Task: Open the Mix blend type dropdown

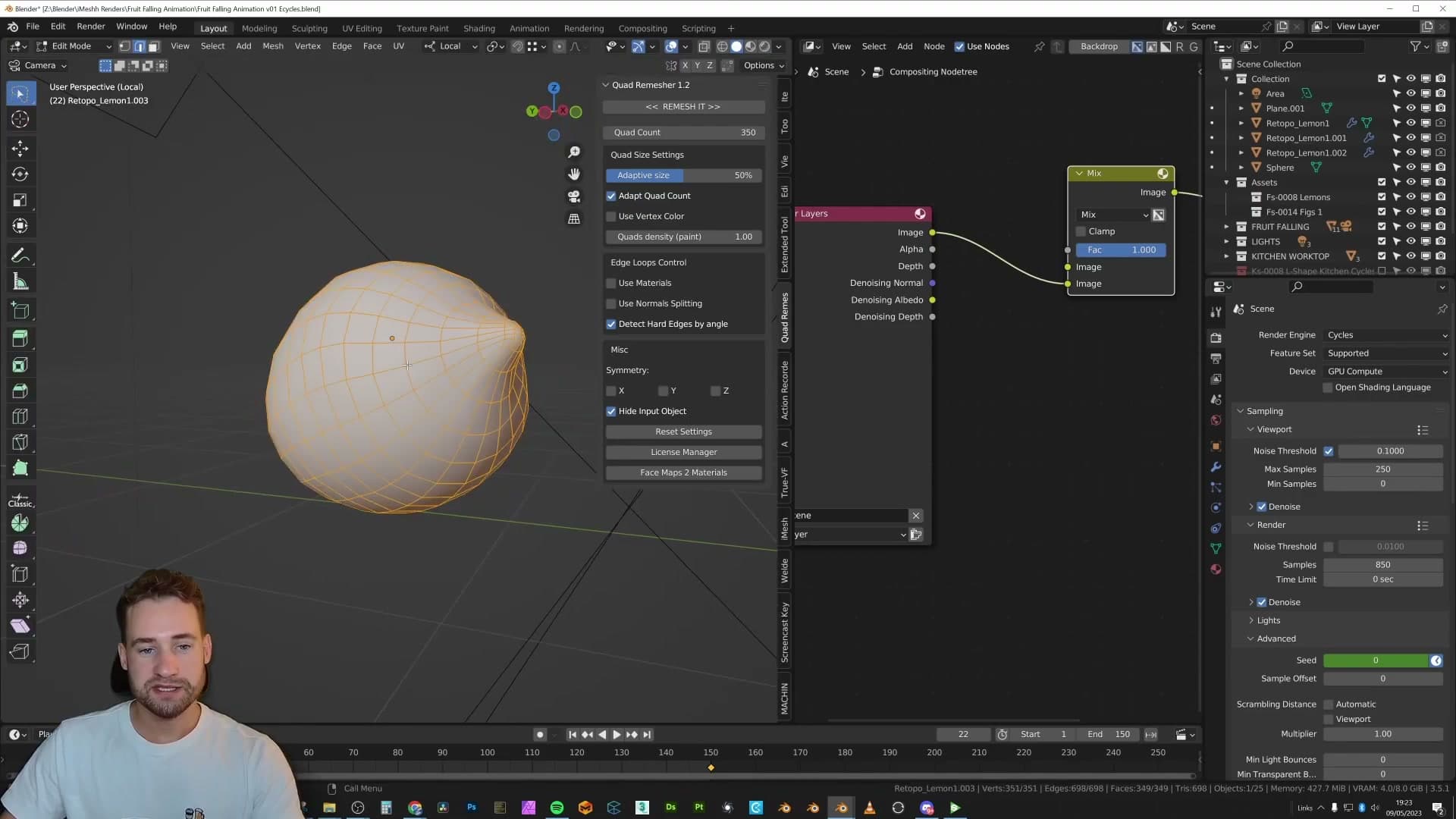Action: [x=1113, y=215]
